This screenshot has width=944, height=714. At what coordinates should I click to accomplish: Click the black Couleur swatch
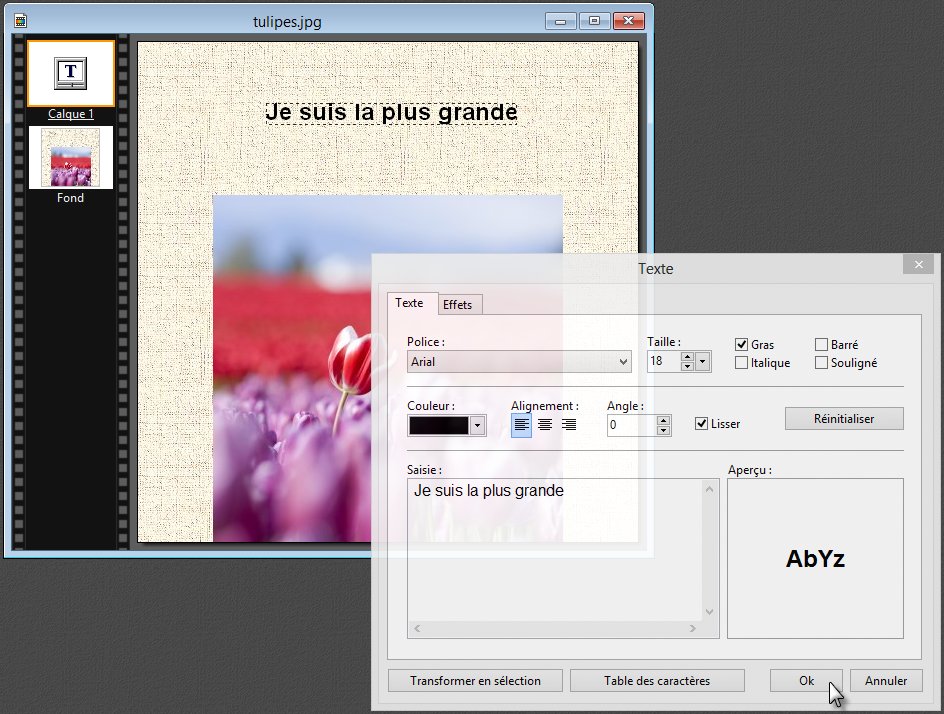tap(439, 426)
